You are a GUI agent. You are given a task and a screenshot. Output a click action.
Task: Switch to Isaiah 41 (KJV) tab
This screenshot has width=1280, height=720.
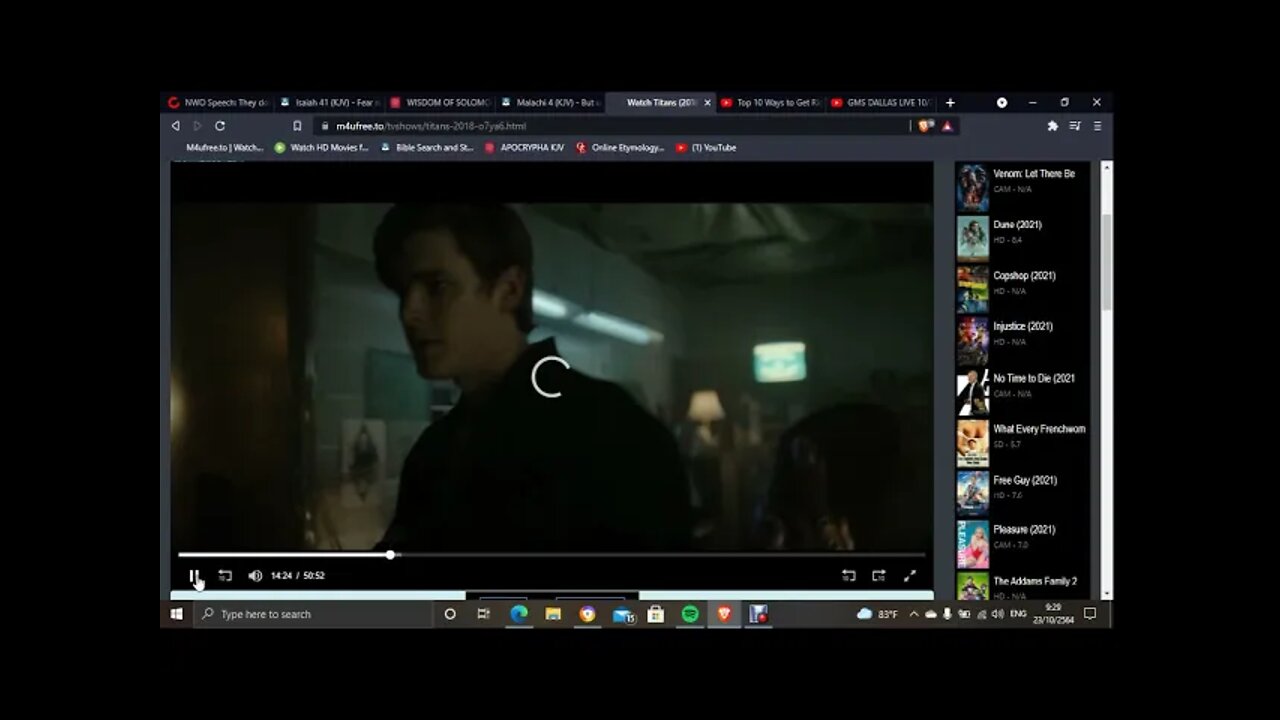(329, 102)
